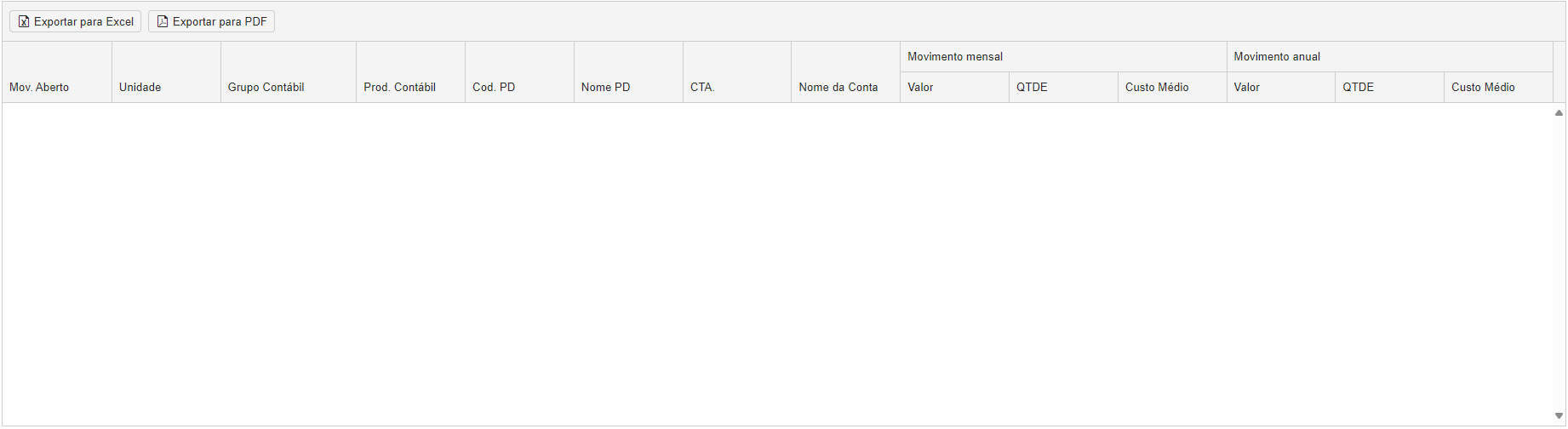Export the grid to Excel
Screen dimensions: 1568x429
coord(76,22)
